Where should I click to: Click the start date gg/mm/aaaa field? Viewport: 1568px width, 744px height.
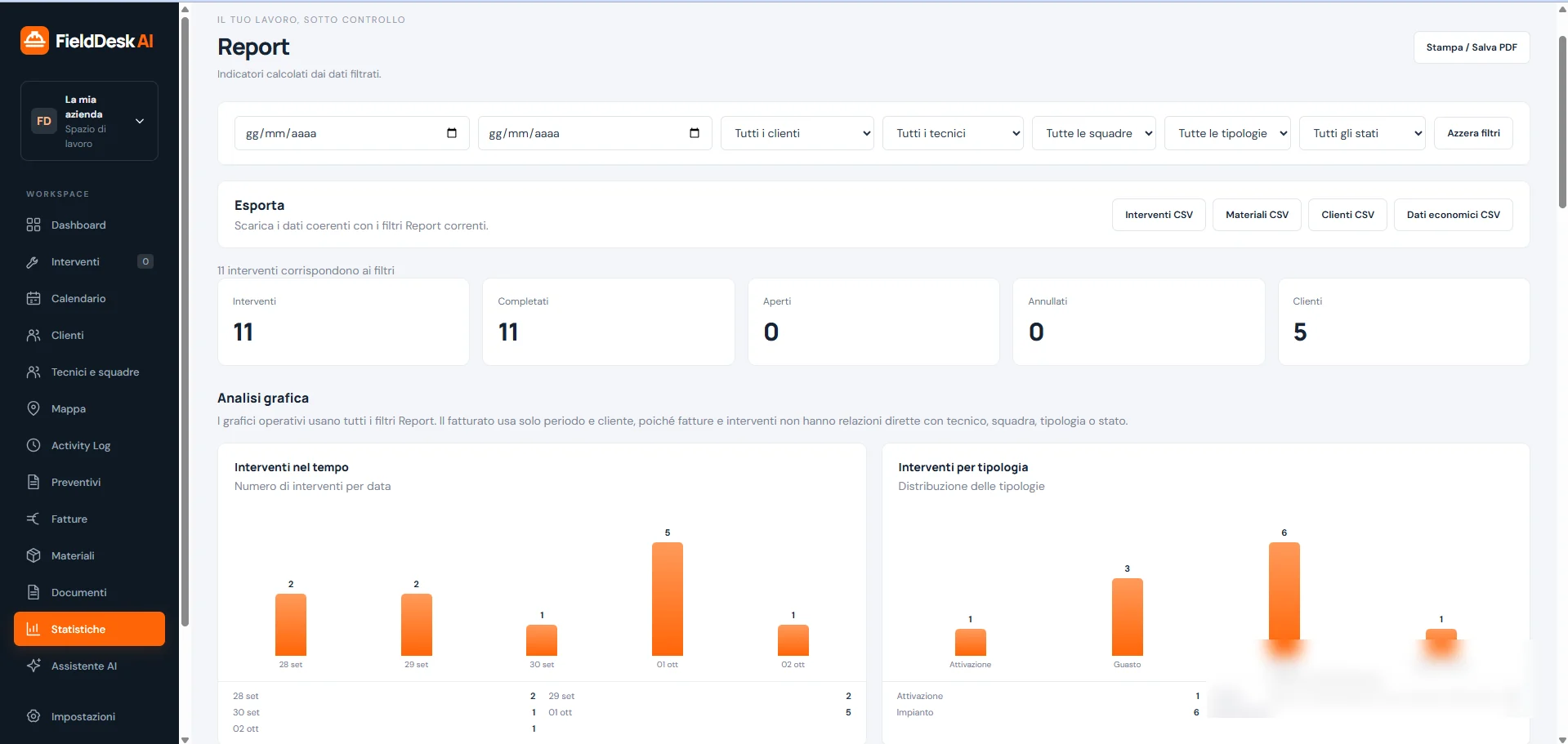point(351,133)
